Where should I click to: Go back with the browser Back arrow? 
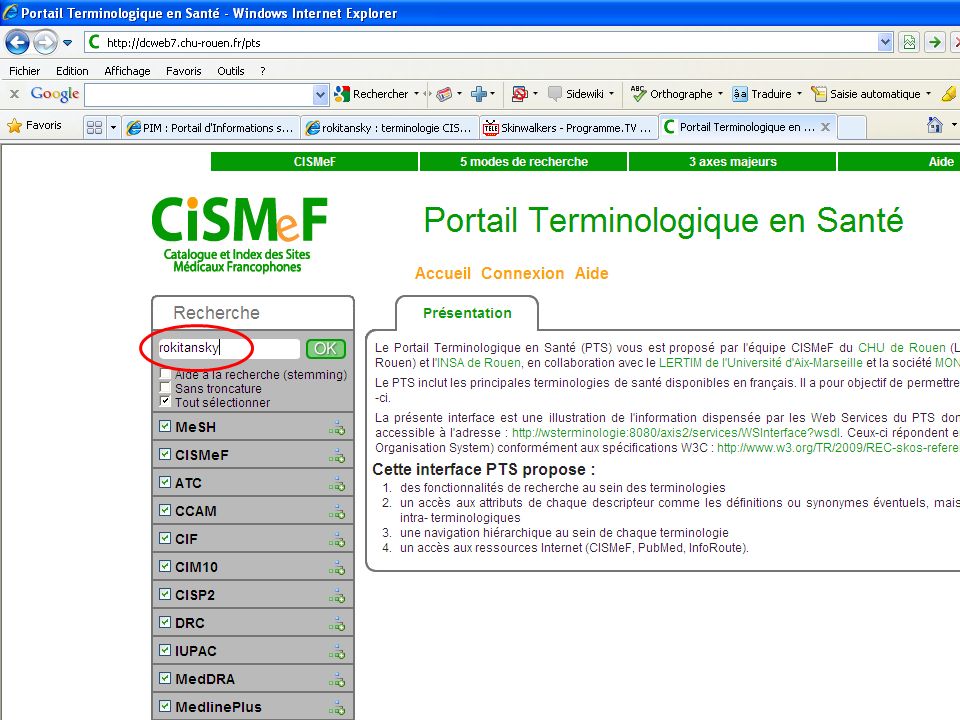click(x=17, y=42)
